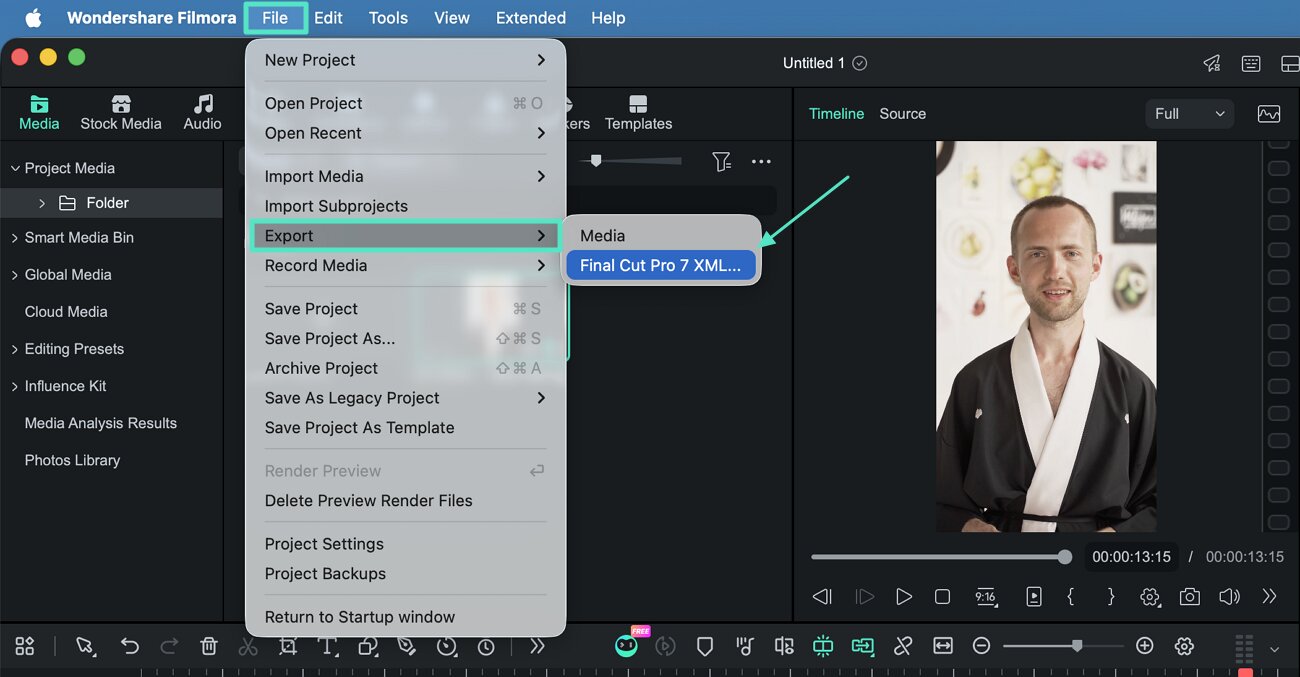The height and width of the screenshot is (677, 1300).
Task: Take a snapshot with the camera icon
Action: point(1189,597)
